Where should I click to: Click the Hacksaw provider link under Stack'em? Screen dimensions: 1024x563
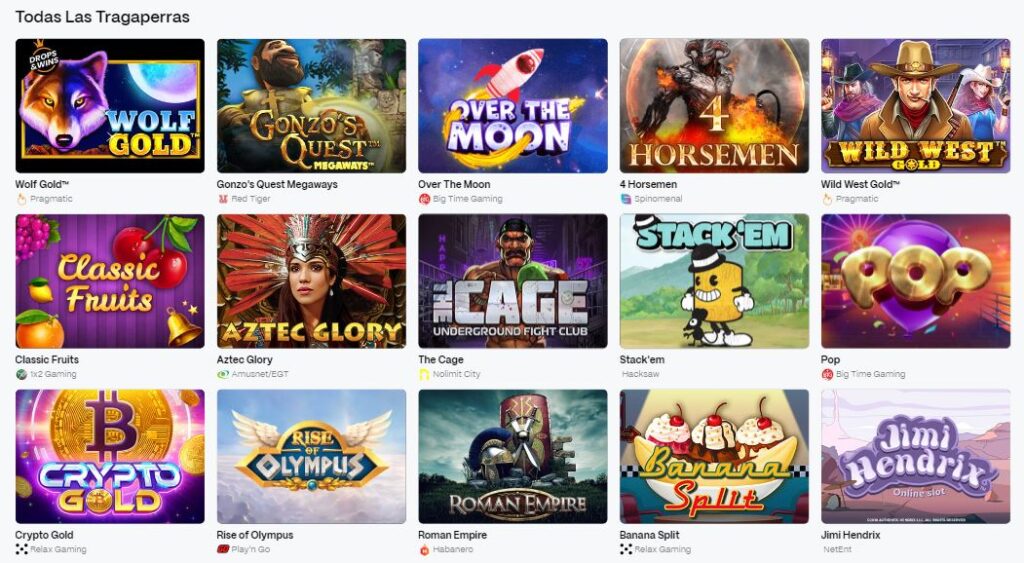640,374
